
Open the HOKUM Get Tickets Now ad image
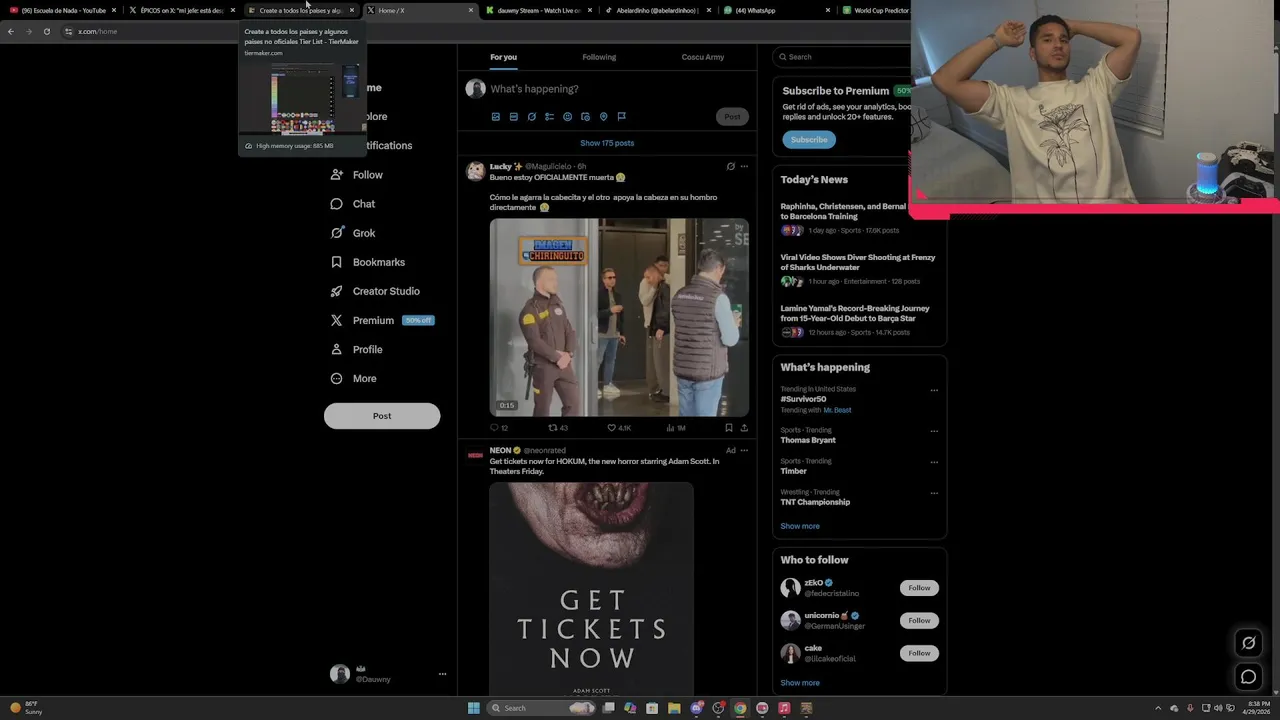tap(591, 589)
